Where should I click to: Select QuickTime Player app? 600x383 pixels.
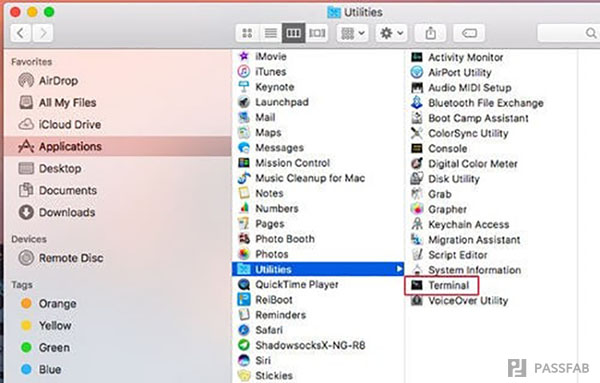coord(288,285)
